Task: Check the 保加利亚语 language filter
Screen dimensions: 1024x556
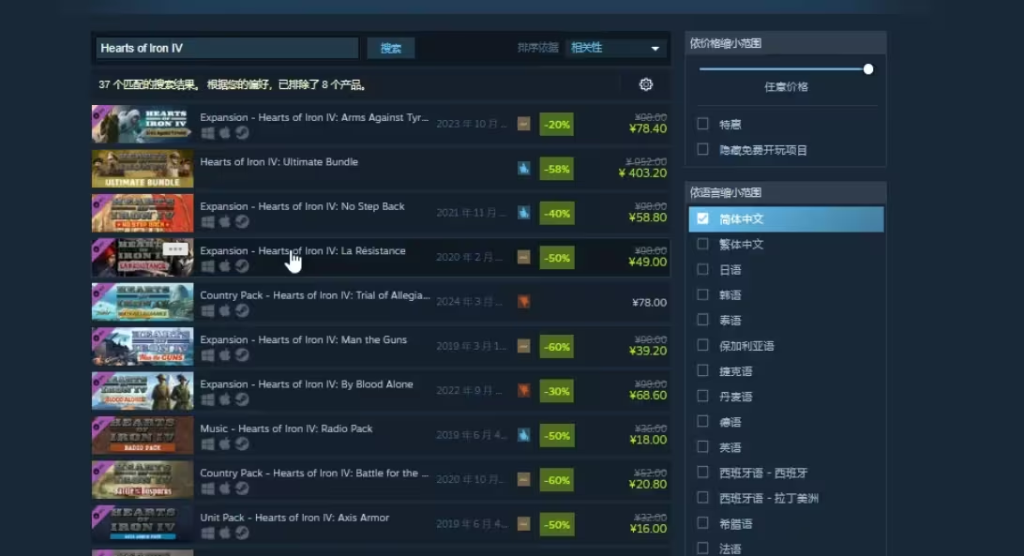Action: (703, 345)
